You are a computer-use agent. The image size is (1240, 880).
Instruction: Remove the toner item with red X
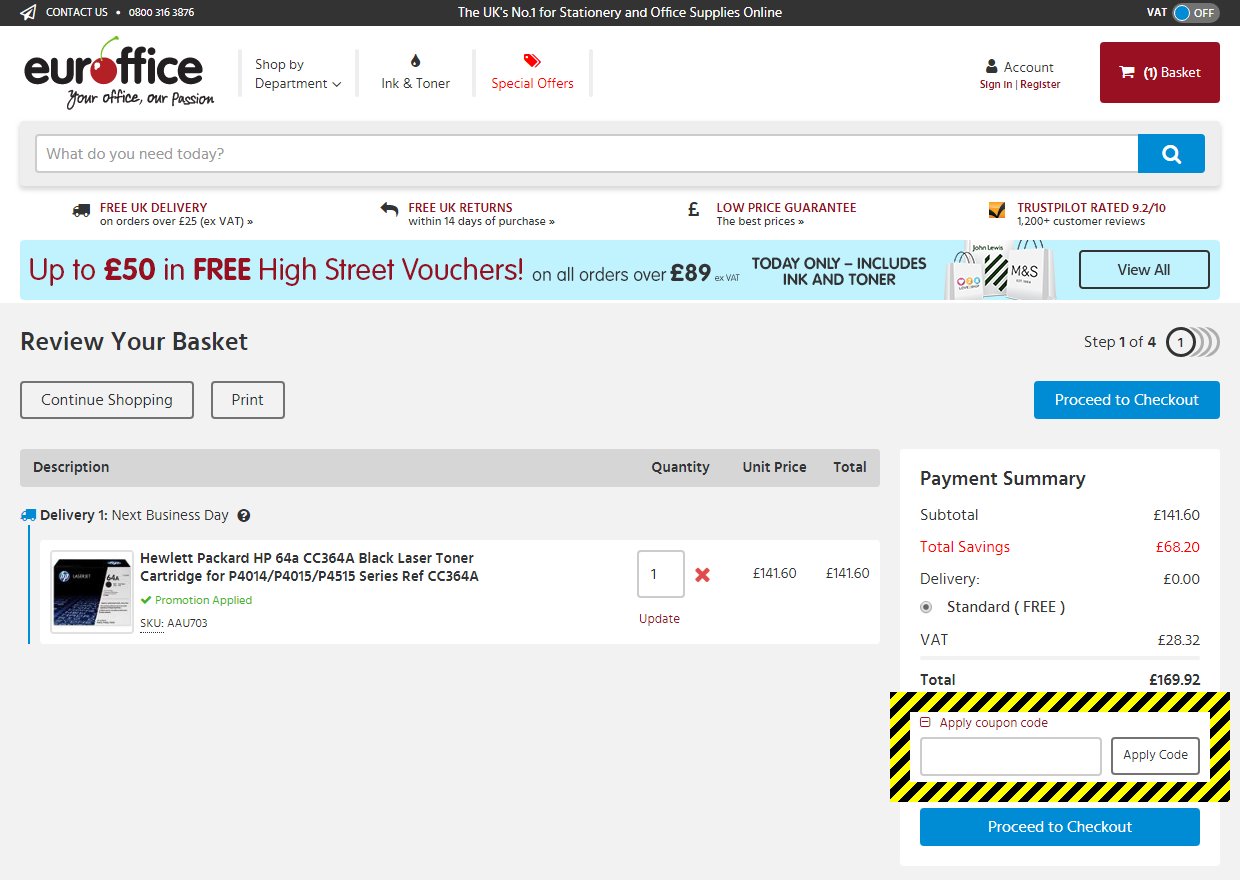tap(702, 575)
